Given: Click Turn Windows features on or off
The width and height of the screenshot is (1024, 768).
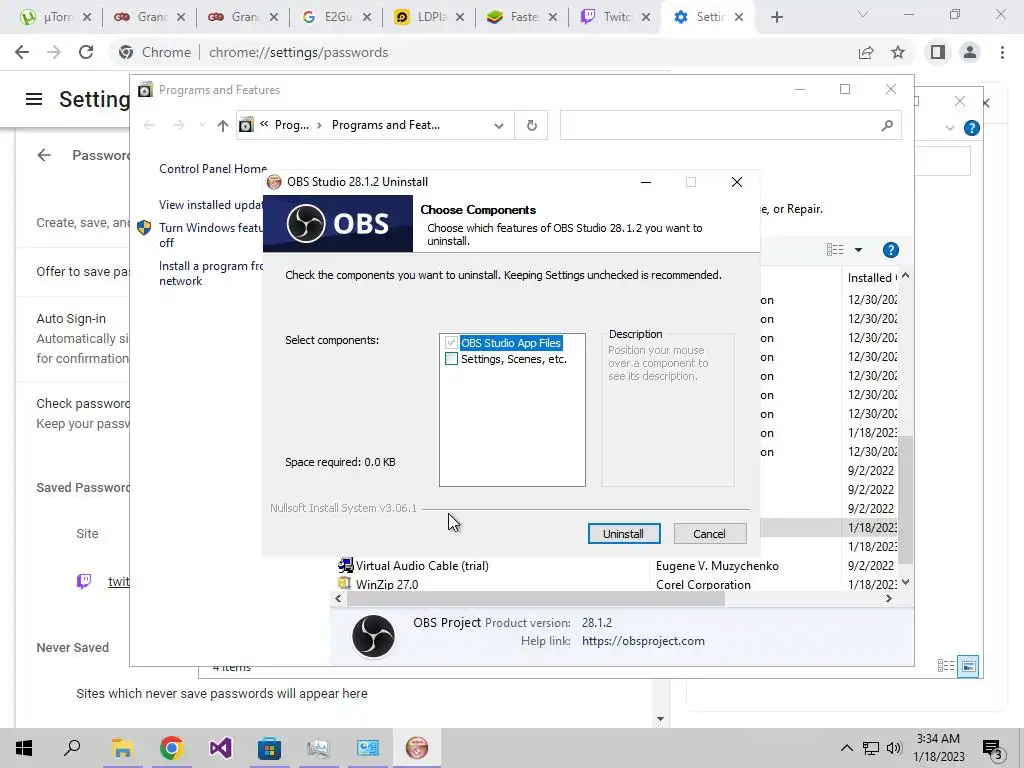Looking at the screenshot, I should click(x=211, y=235).
